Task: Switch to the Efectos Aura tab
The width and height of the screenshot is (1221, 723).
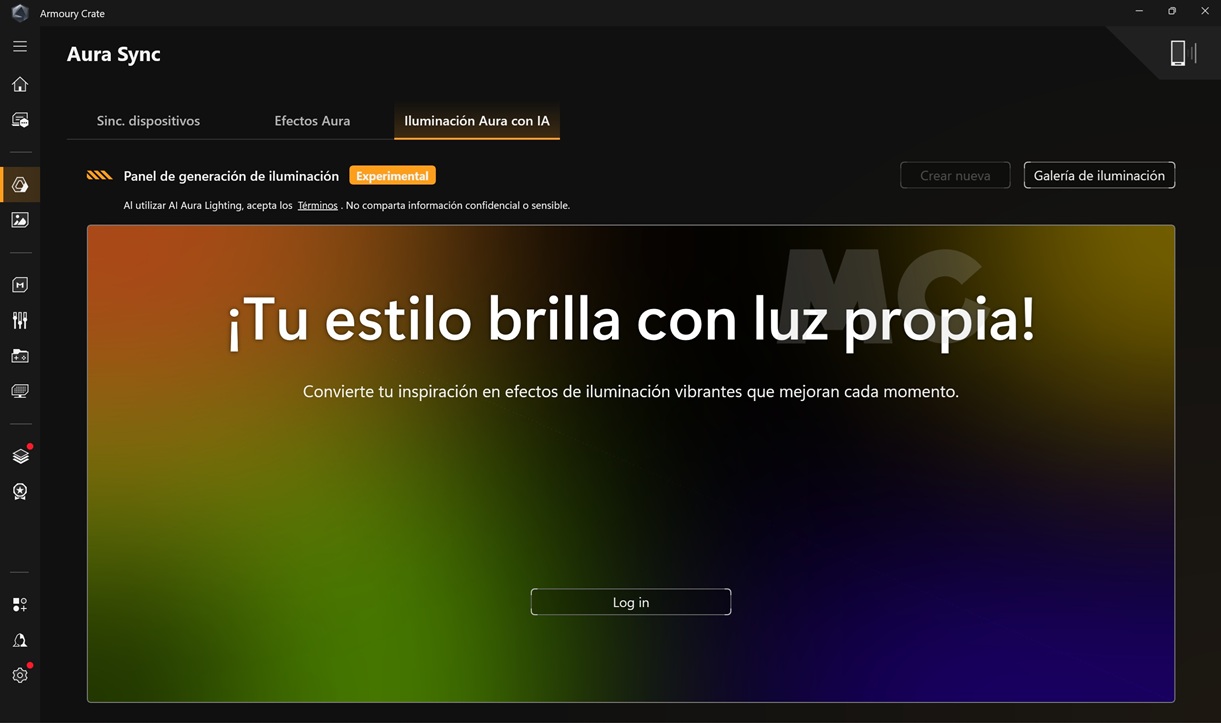Action: tap(312, 121)
